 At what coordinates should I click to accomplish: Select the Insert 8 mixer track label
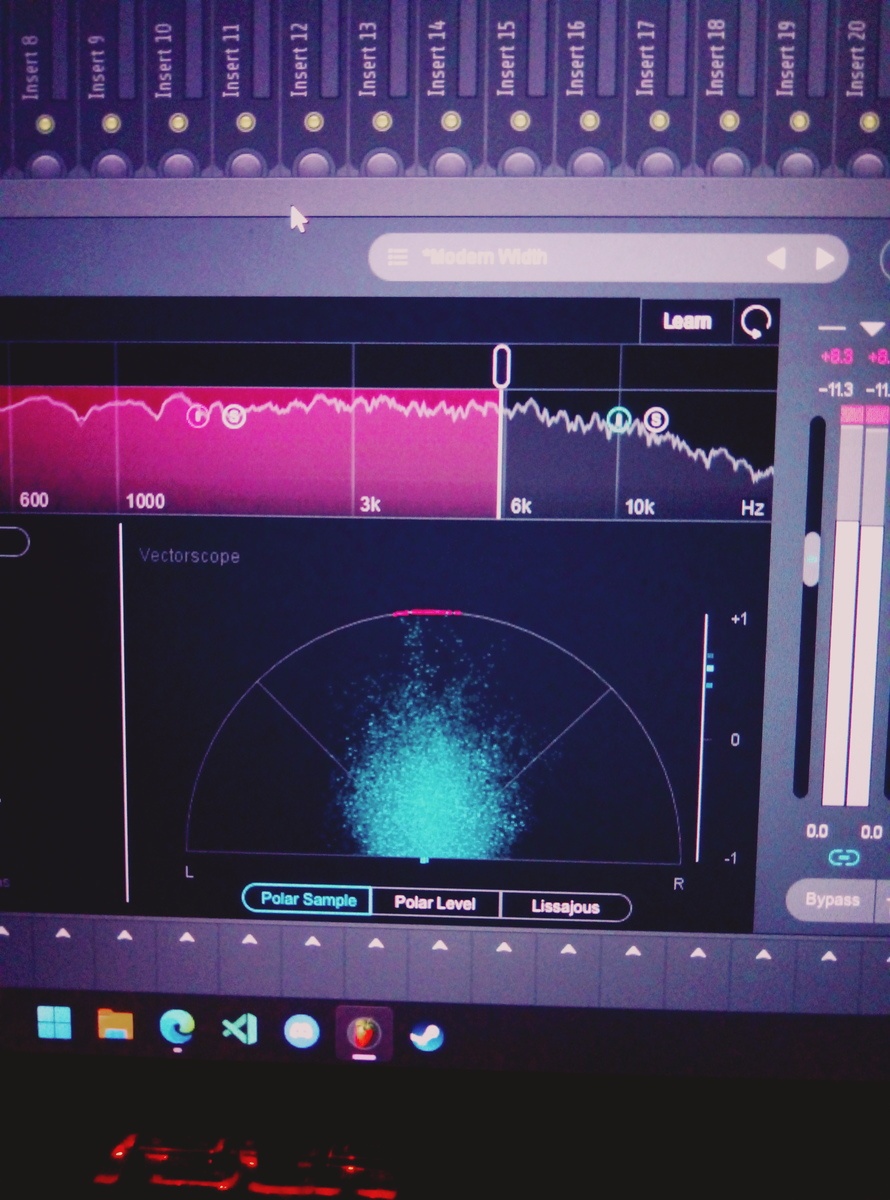(x=30, y=67)
